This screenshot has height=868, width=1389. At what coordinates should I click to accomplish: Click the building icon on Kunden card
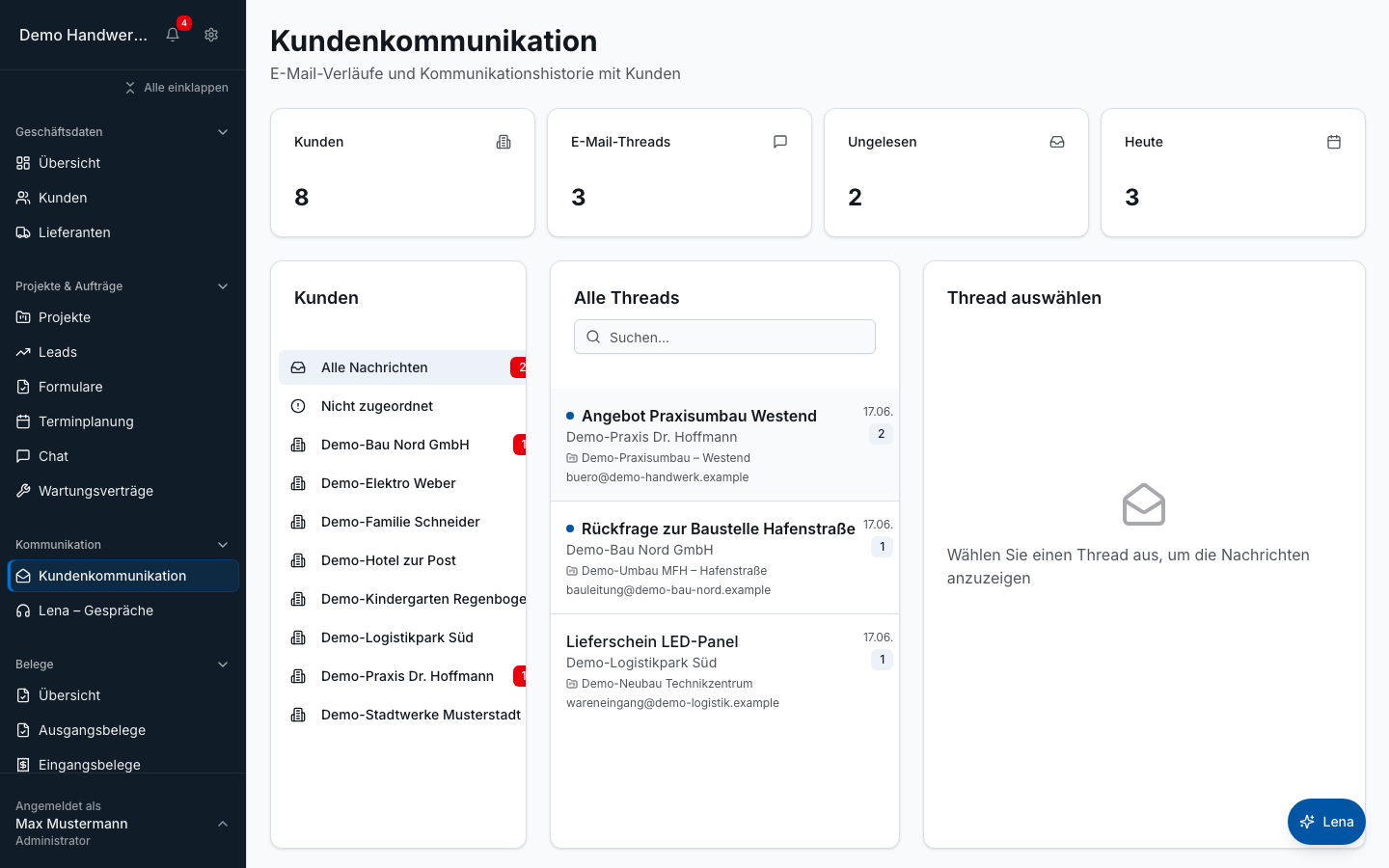504,142
